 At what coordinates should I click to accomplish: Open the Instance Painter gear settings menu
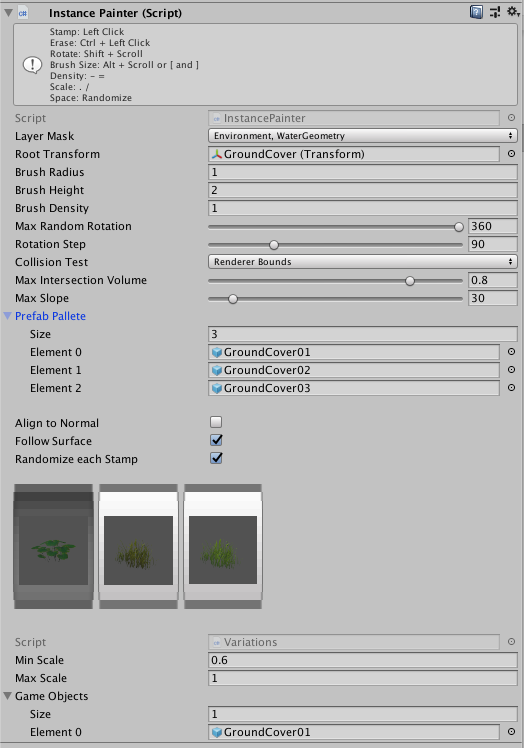(x=513, y=11)
